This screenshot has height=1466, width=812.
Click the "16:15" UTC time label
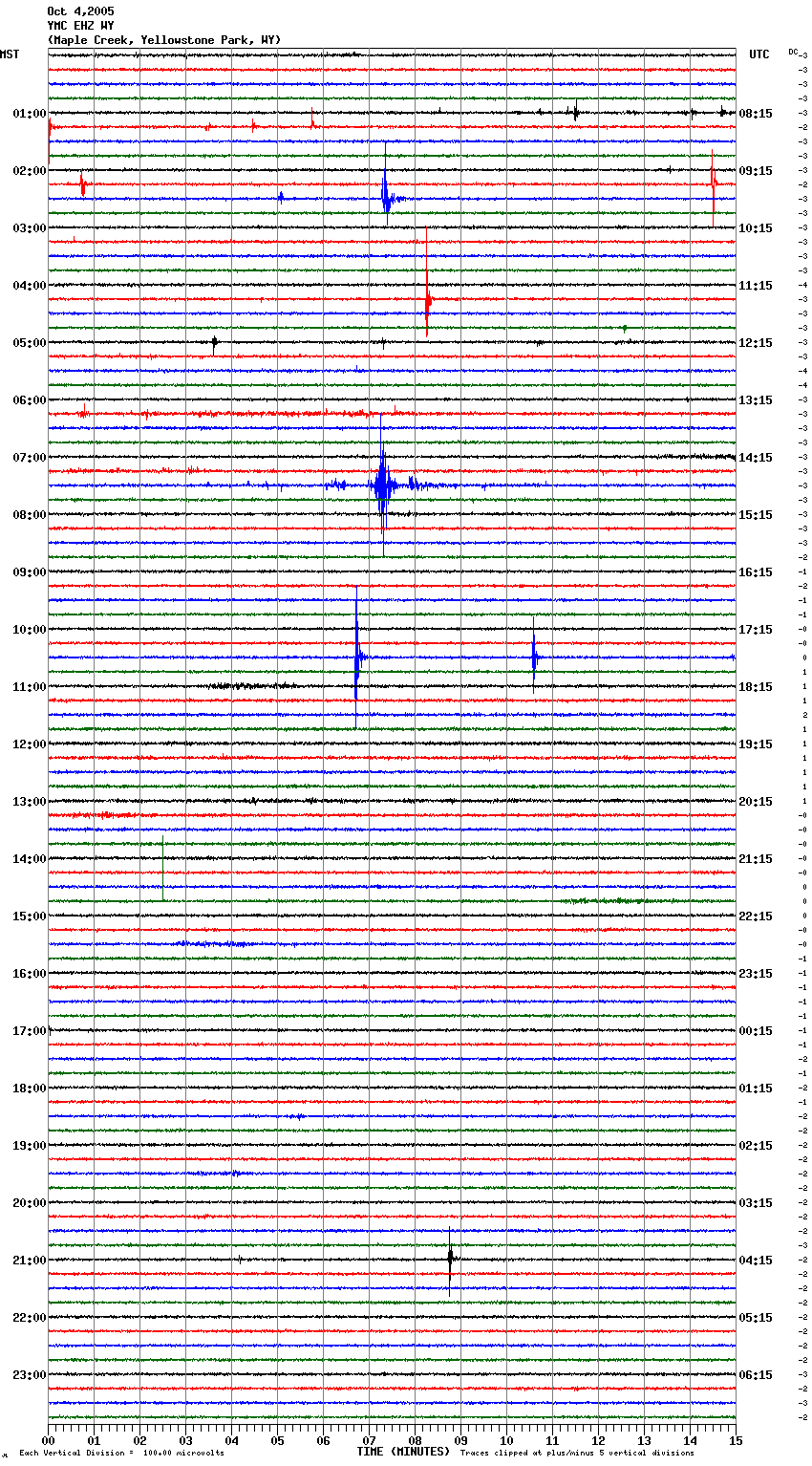[x=756, y=572]
